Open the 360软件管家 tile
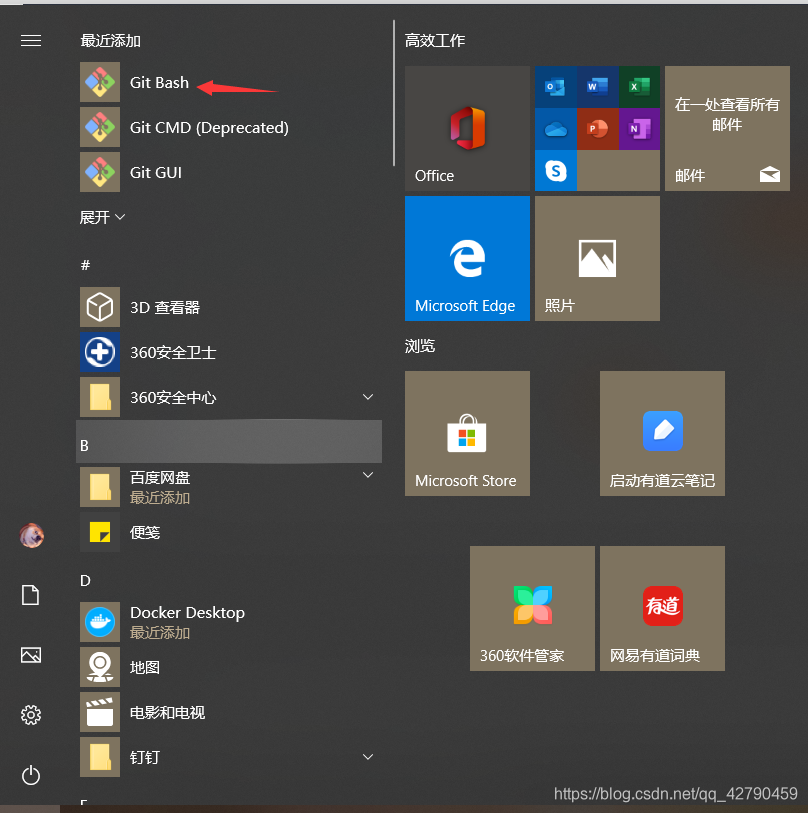This screenshot has height=813, width=808. (x=532, y=608)
